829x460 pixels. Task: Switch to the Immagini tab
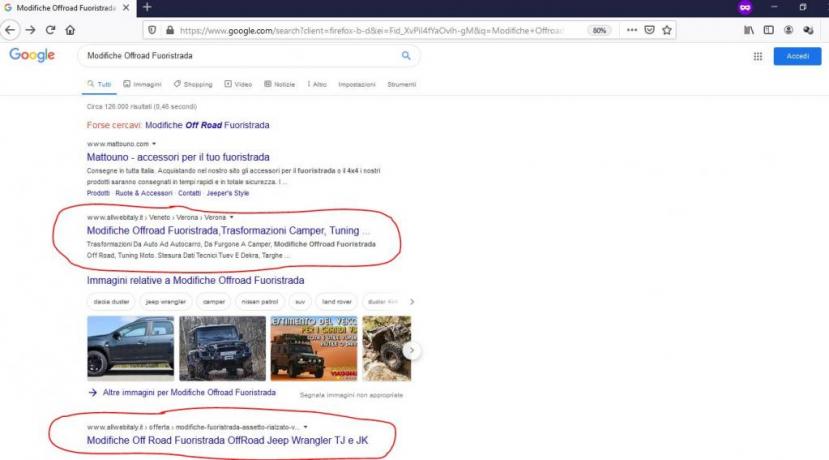(x=142, y=84)
